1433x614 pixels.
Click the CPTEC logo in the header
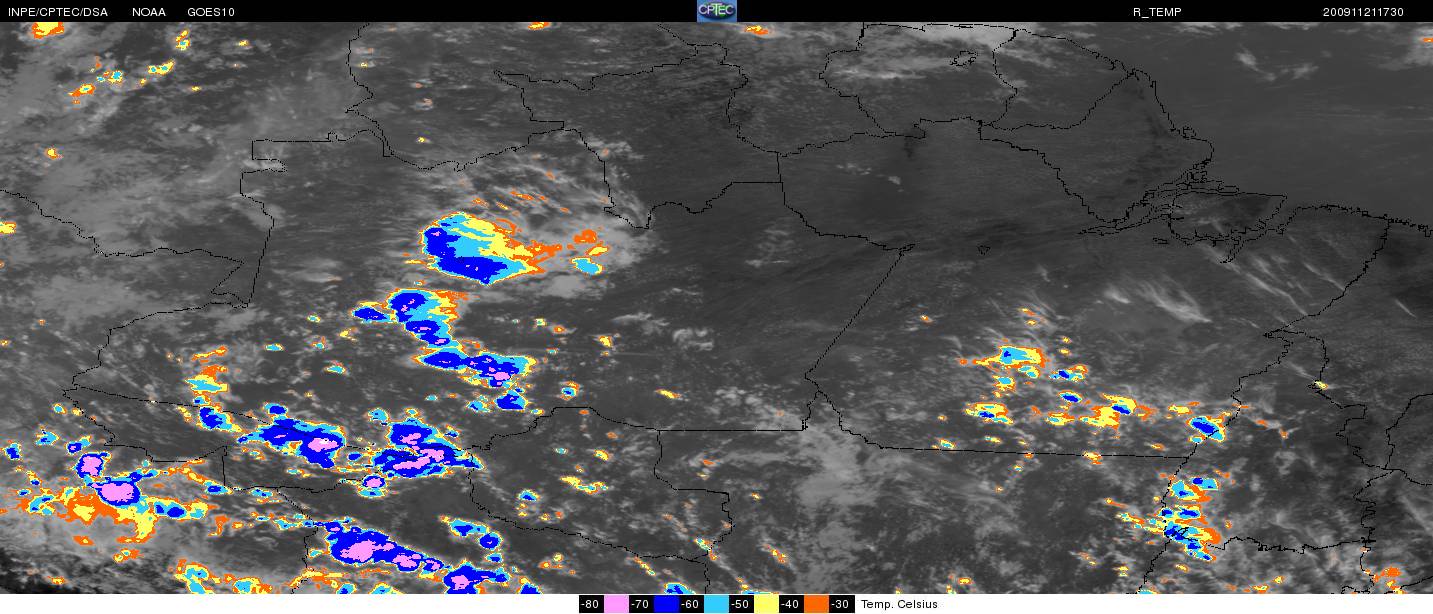click(x=716, y=11)
